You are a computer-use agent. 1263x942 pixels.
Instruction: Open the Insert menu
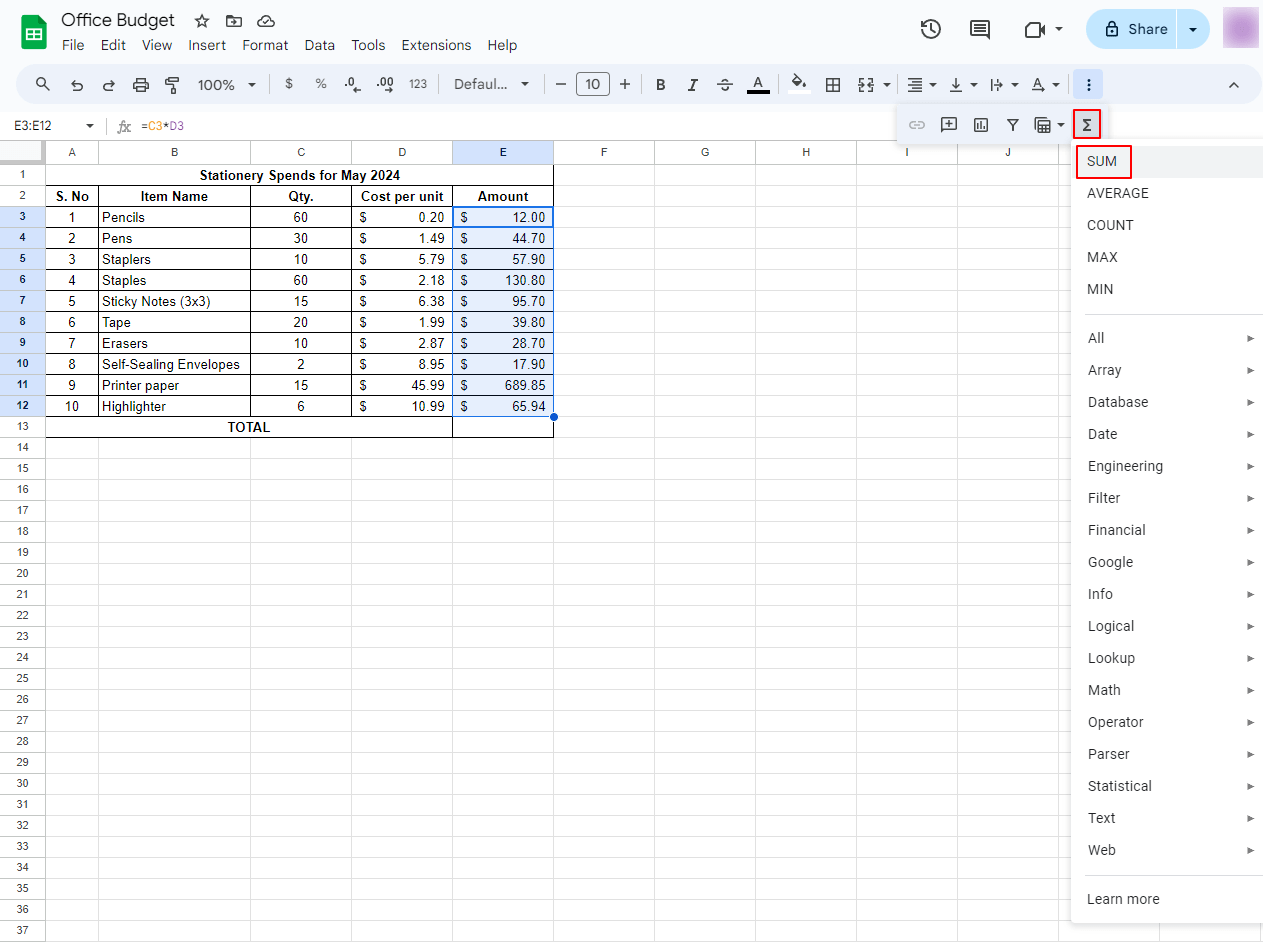point(207,45)
